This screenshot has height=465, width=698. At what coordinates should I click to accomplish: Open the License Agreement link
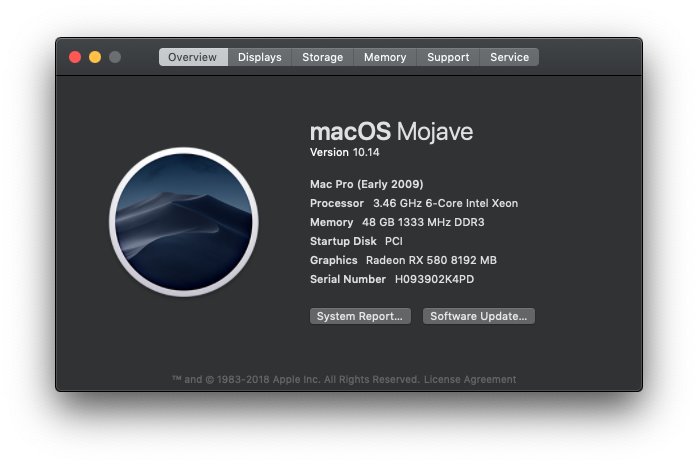point(470,380)
